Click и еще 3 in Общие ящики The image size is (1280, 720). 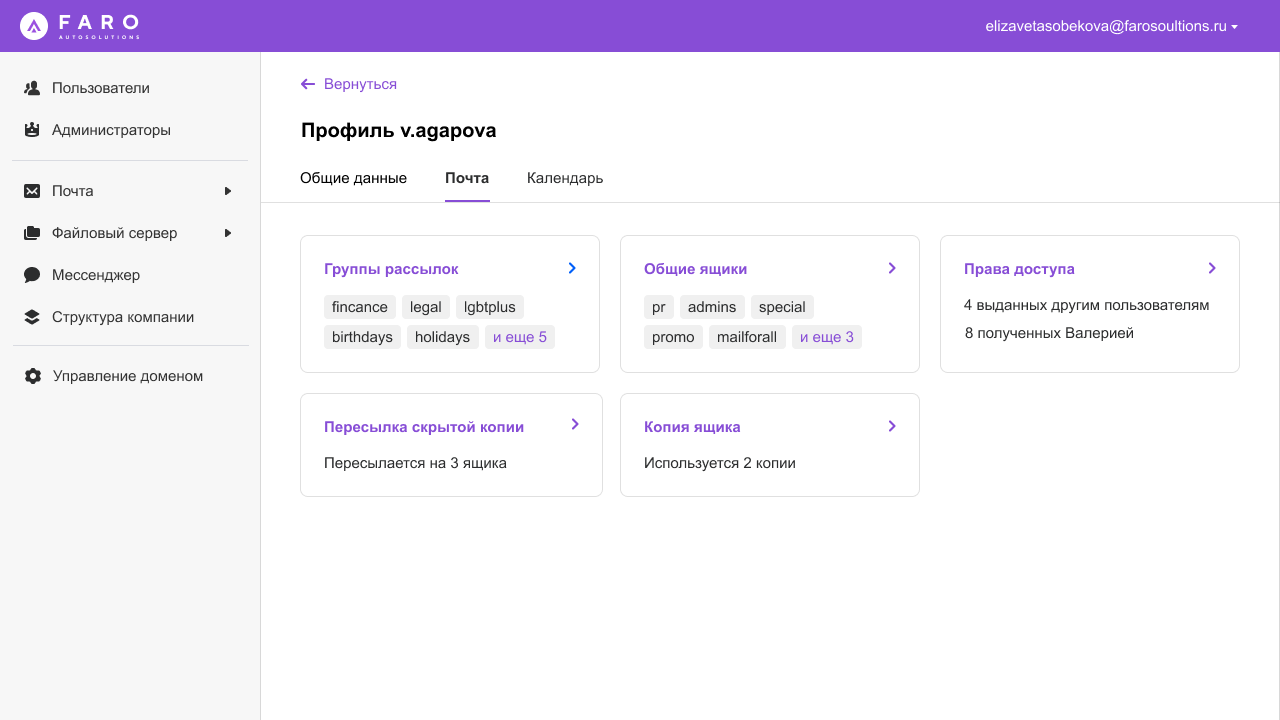pos(826,336)
